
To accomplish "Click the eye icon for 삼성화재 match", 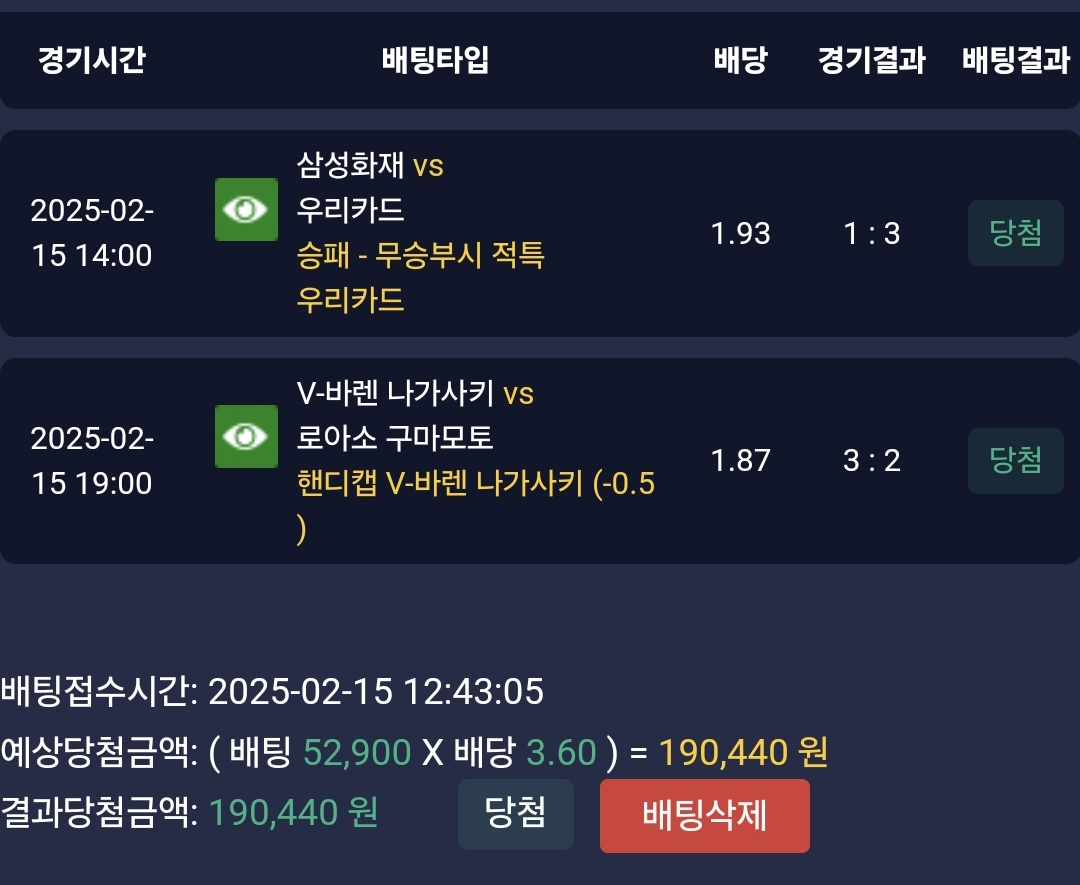I will pos(246,209).
